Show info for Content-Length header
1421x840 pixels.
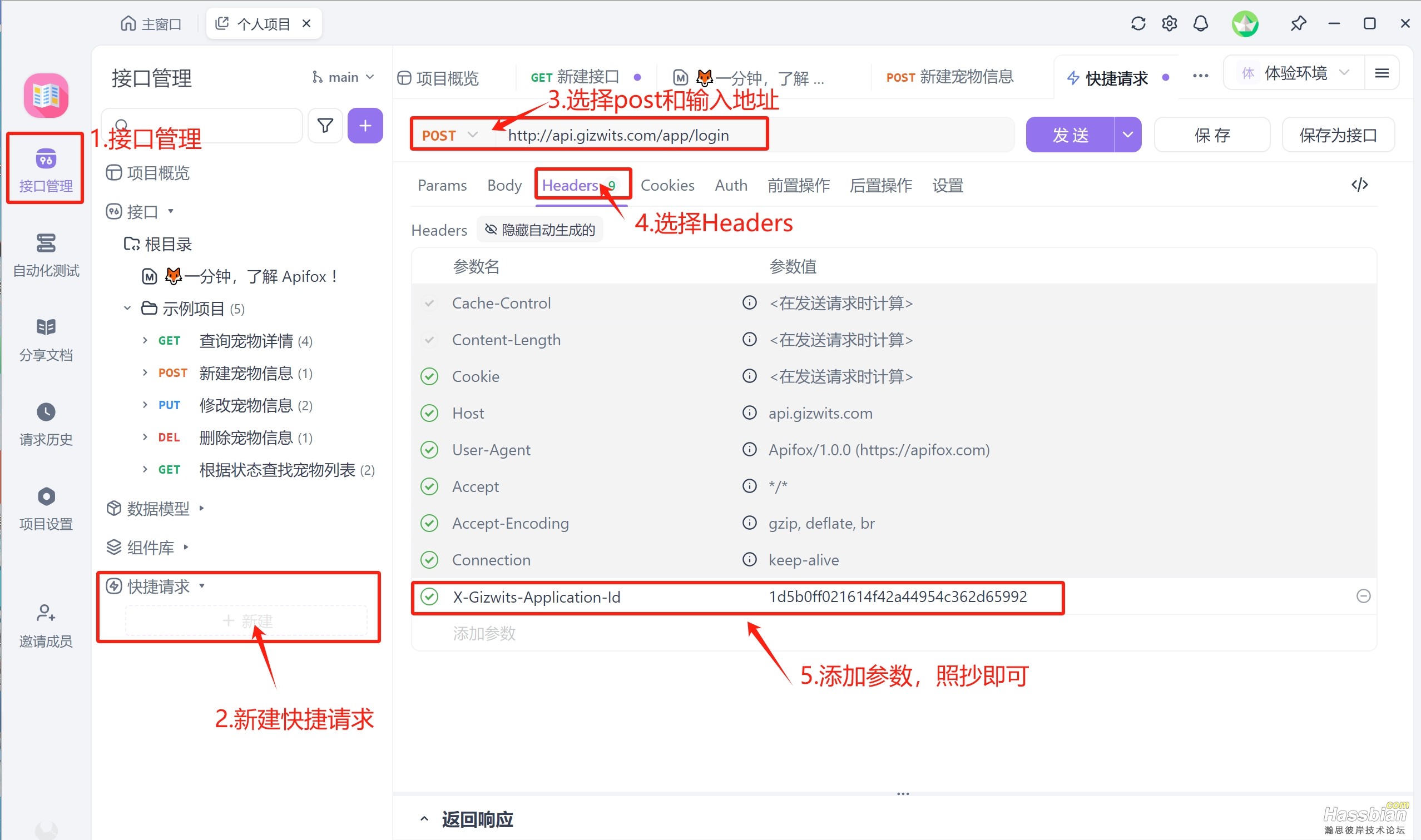[749, 339]
